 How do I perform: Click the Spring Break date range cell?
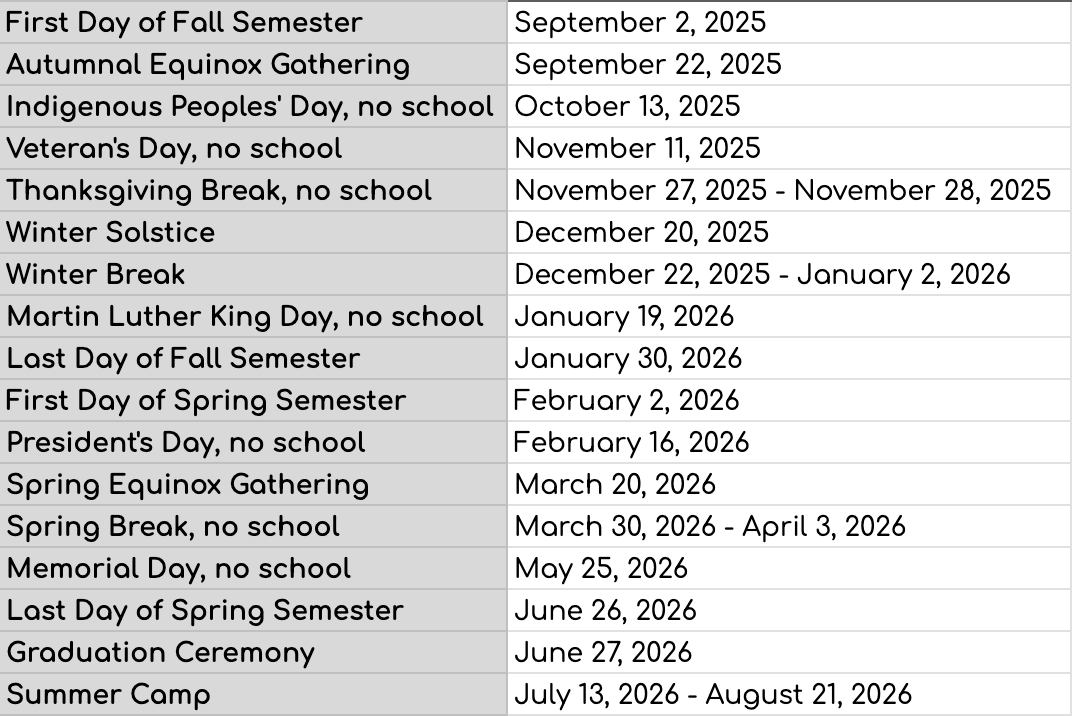(790, 527)
